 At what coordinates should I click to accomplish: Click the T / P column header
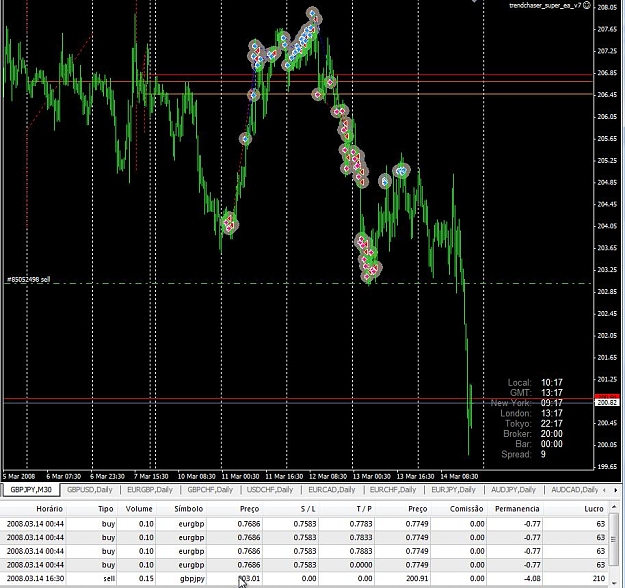pyautogui.click(x=346, y=509)
